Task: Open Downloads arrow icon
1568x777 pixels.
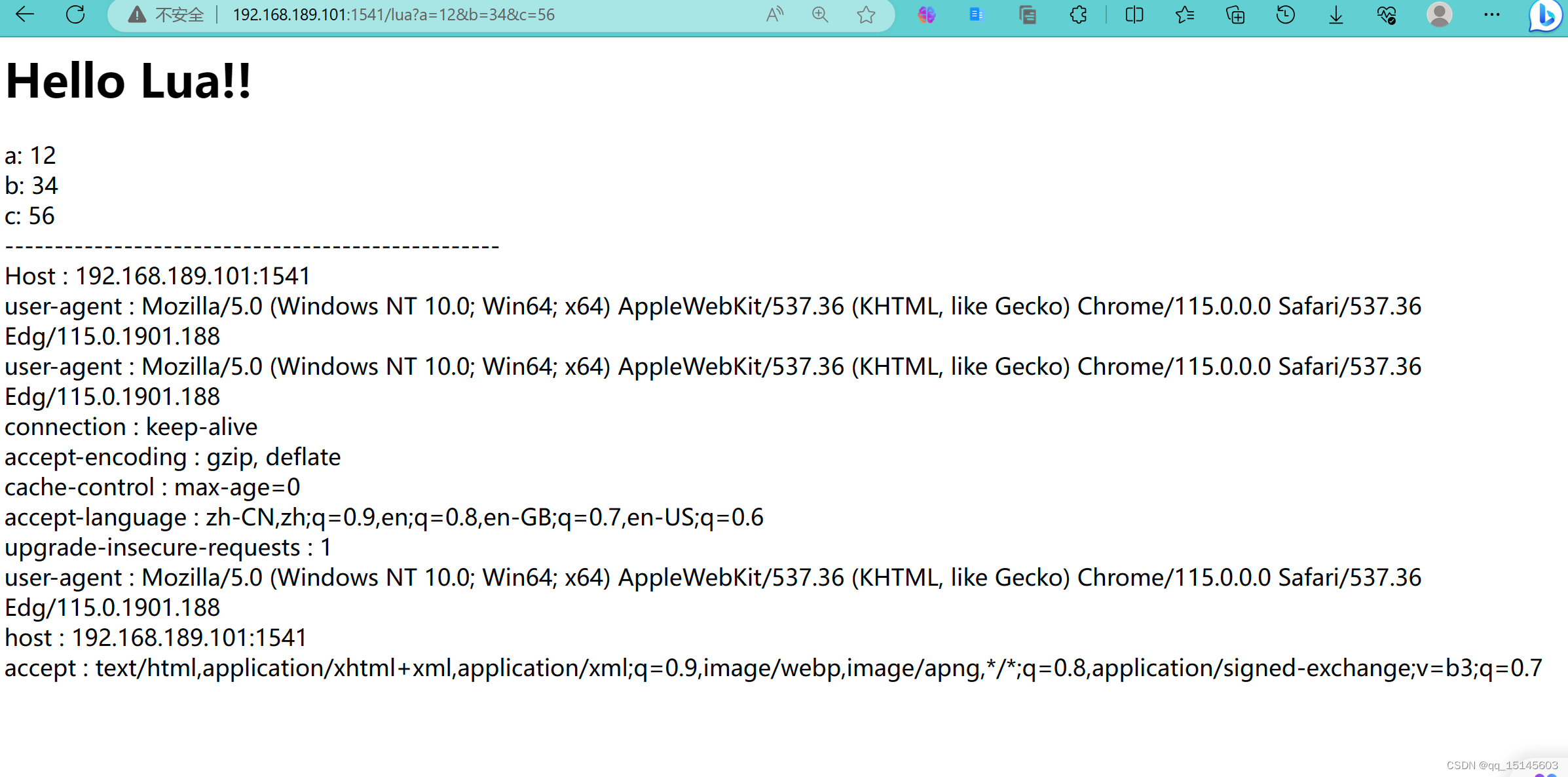Action: tap(1336, 14)
